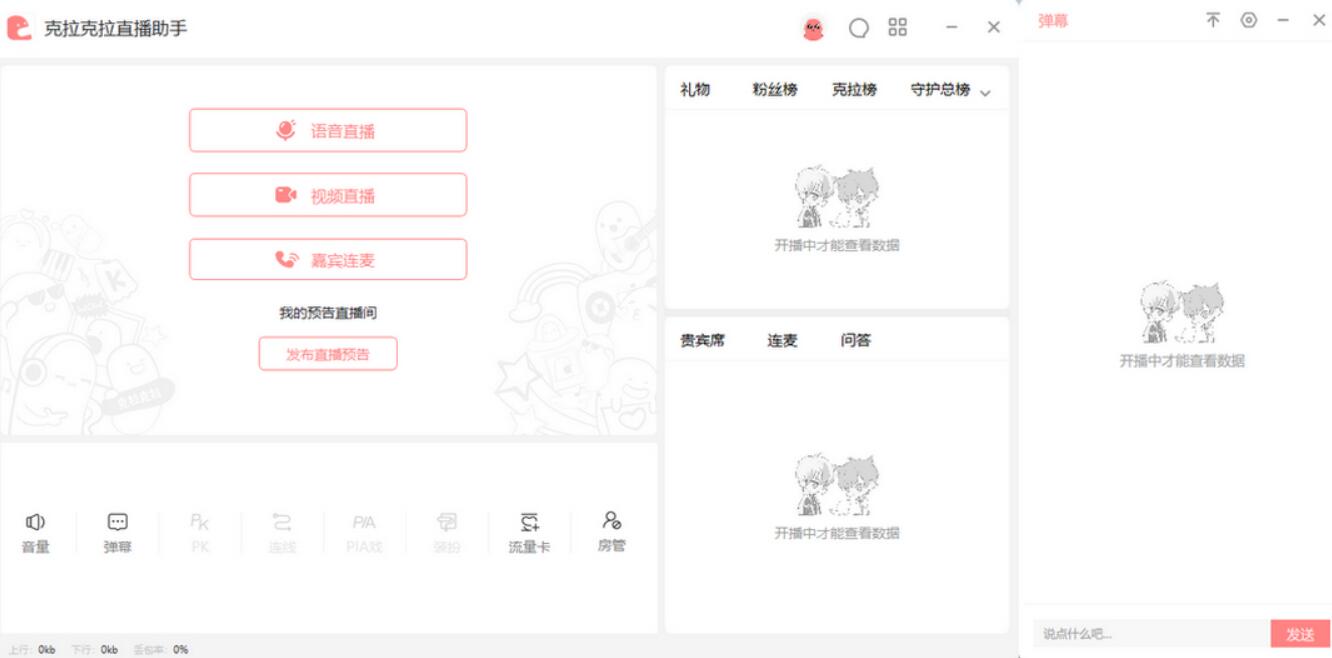Click the user avatar icon in title bar

click(814, 28)
